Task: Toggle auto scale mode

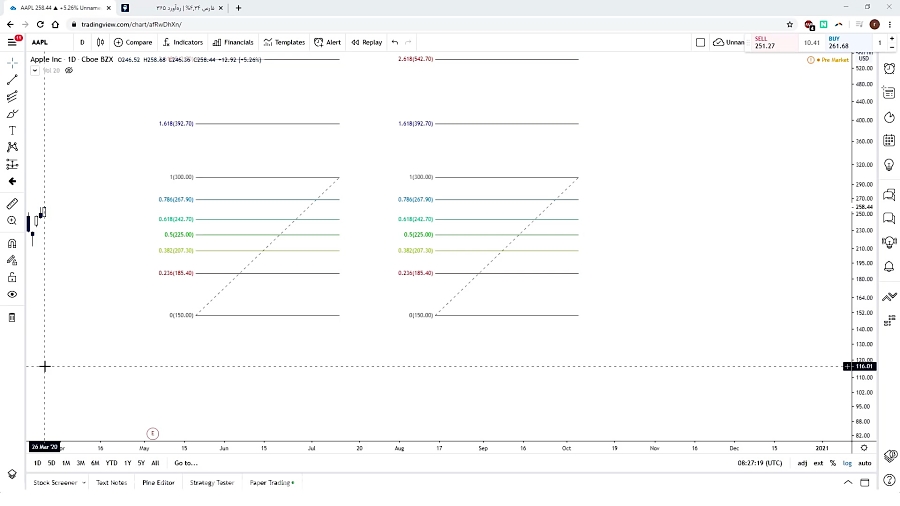Action: point(864,463)
